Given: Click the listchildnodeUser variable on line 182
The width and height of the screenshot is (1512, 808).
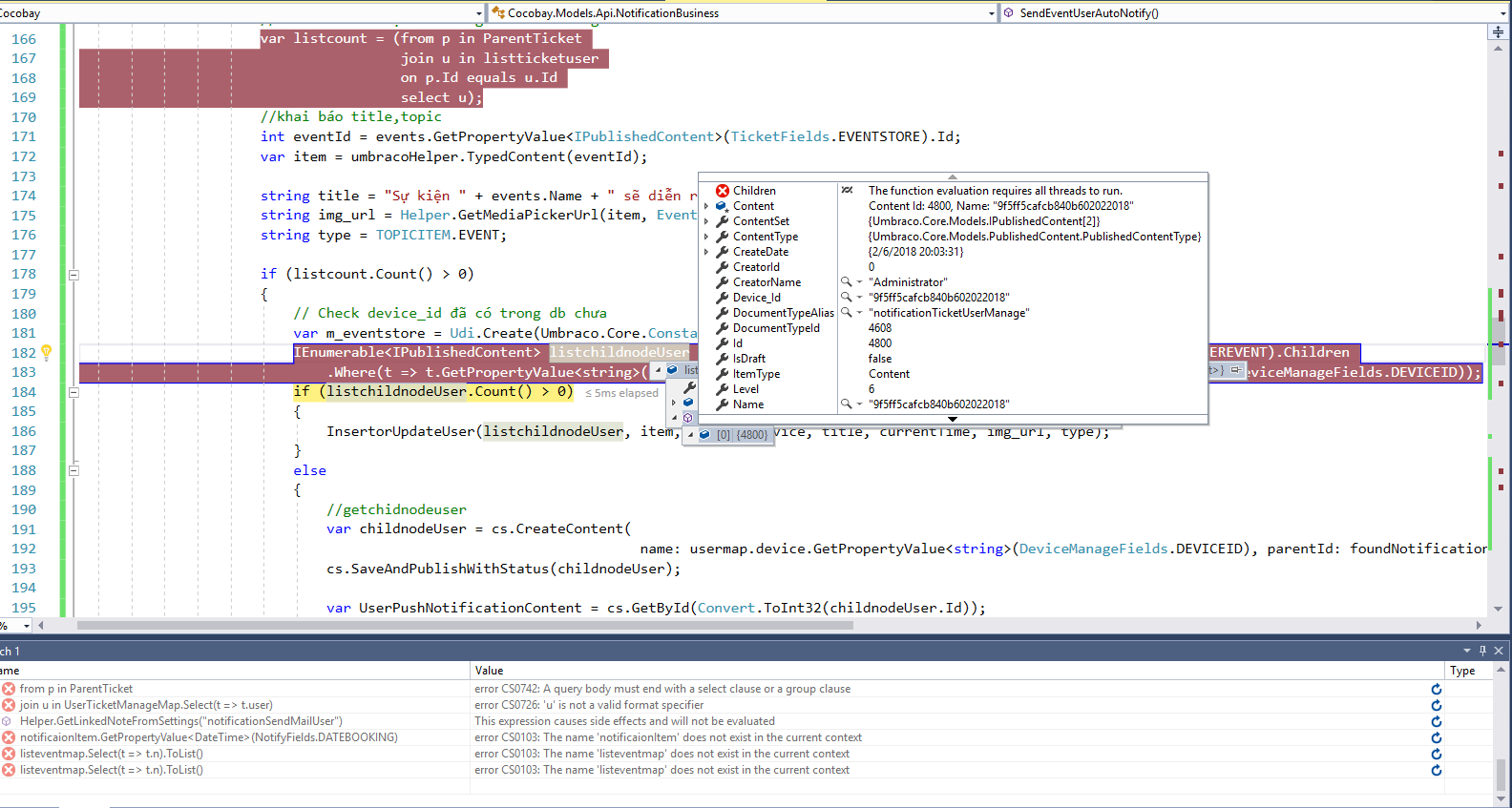Looking at the screenshot, I should click(619, 353).
